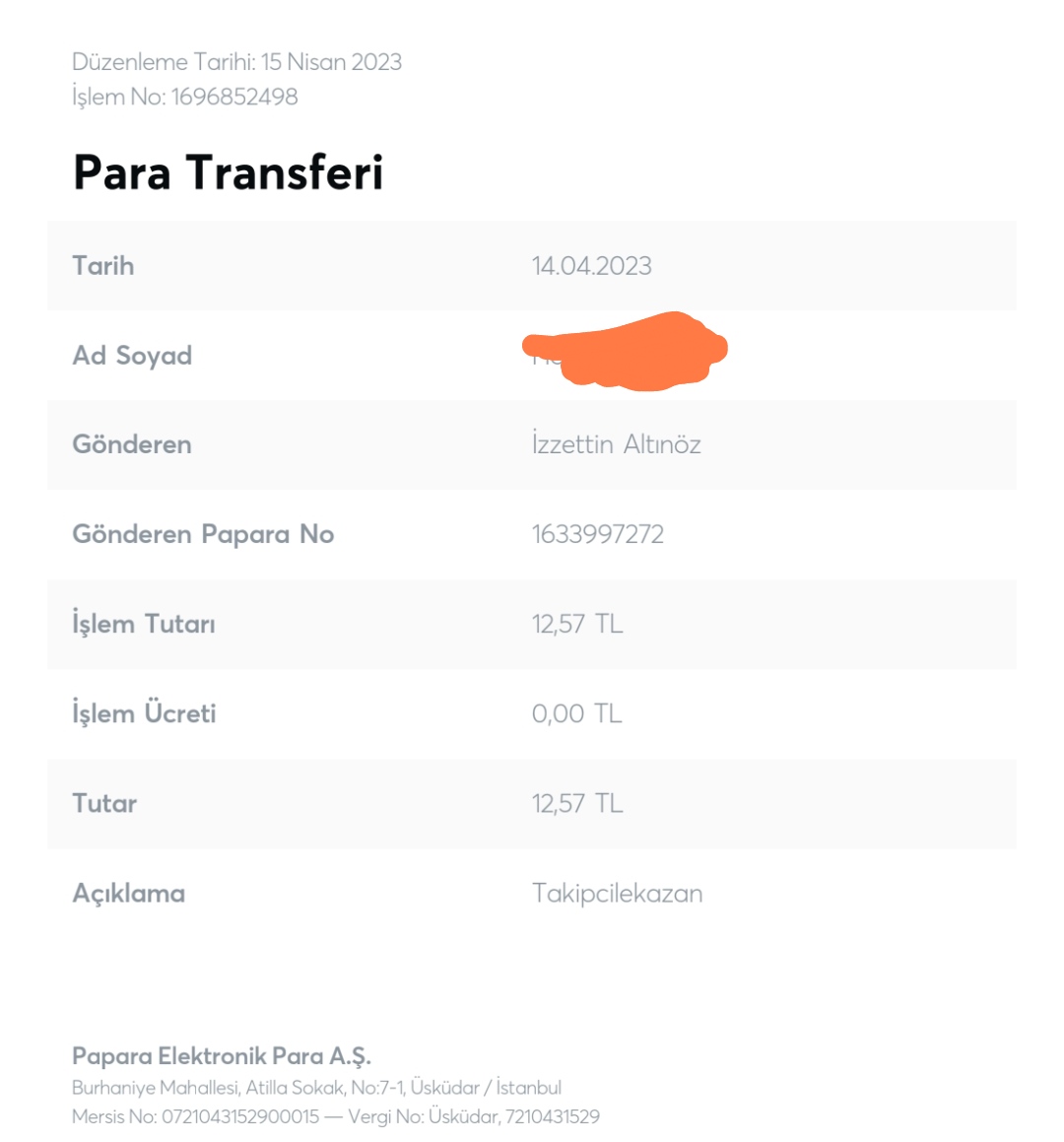Click Papara Elektronik Para A.Ş. company name
Screen dimensions: 1064x1142
(222, 1057)
